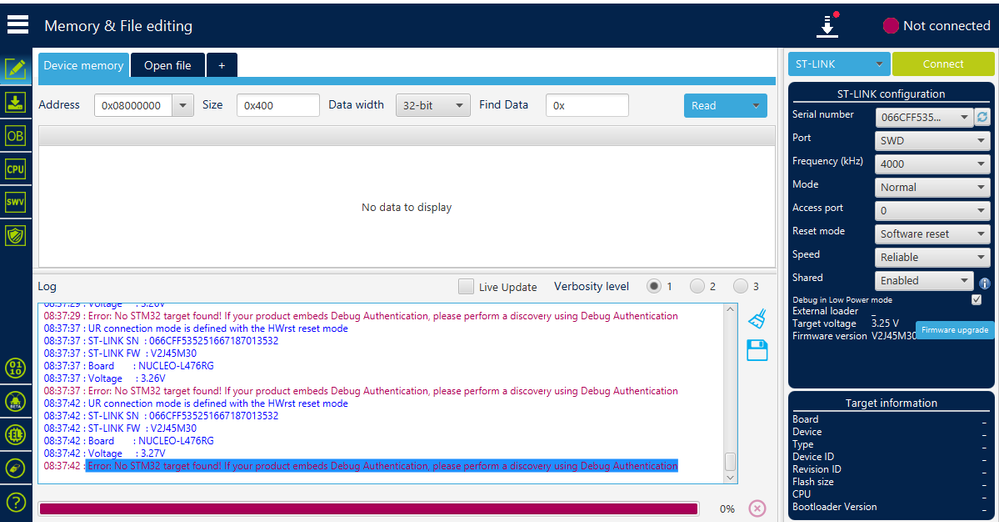
Task: Select Memory & File editing pencil icon
Action: (15, 68)
